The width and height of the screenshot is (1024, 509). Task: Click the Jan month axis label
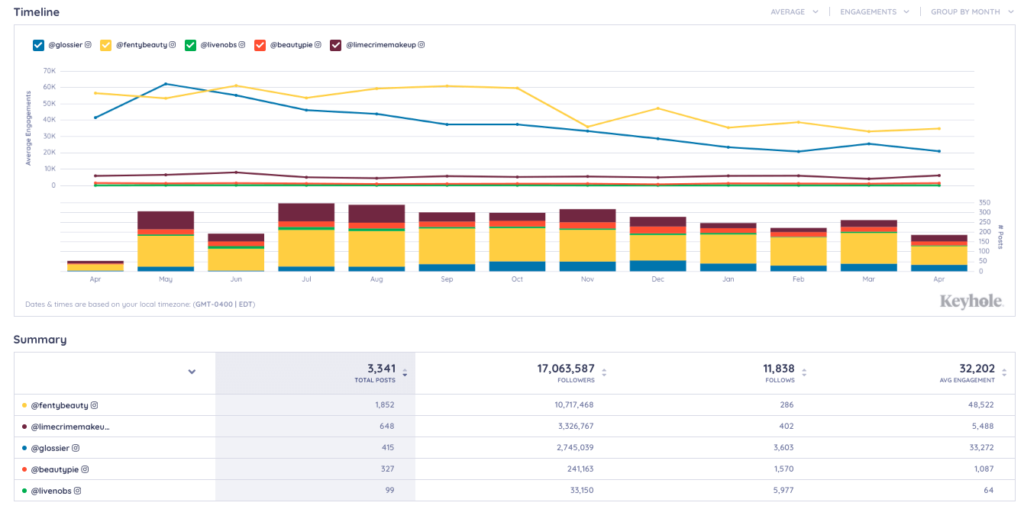[728, 279]
